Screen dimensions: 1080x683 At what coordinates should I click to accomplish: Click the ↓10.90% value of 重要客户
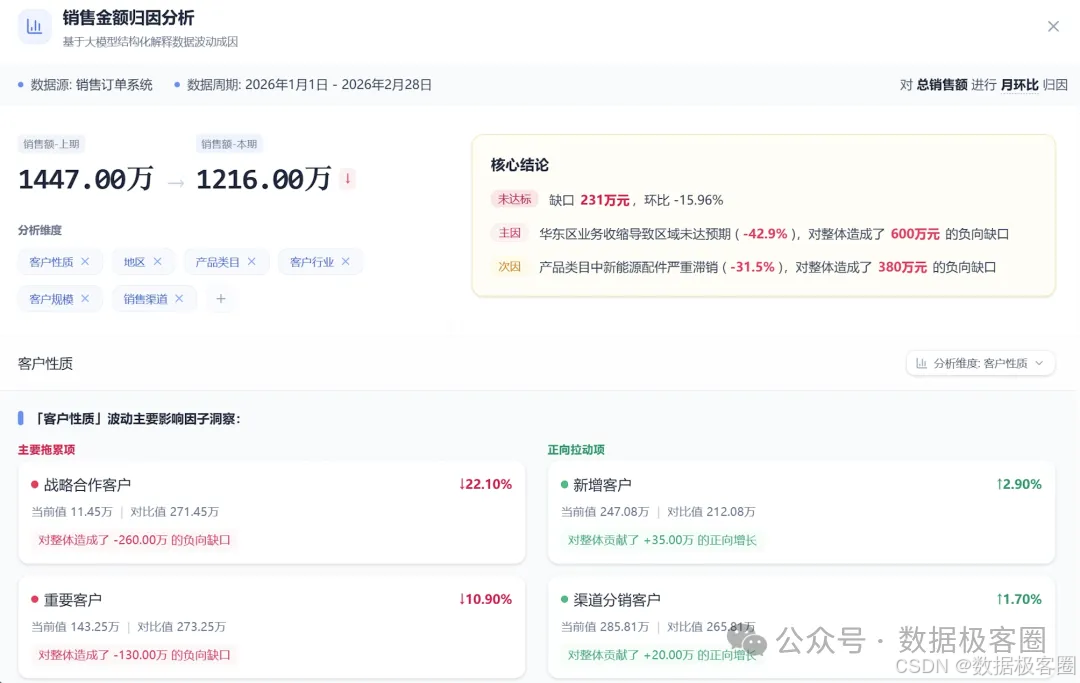(486, 599)
